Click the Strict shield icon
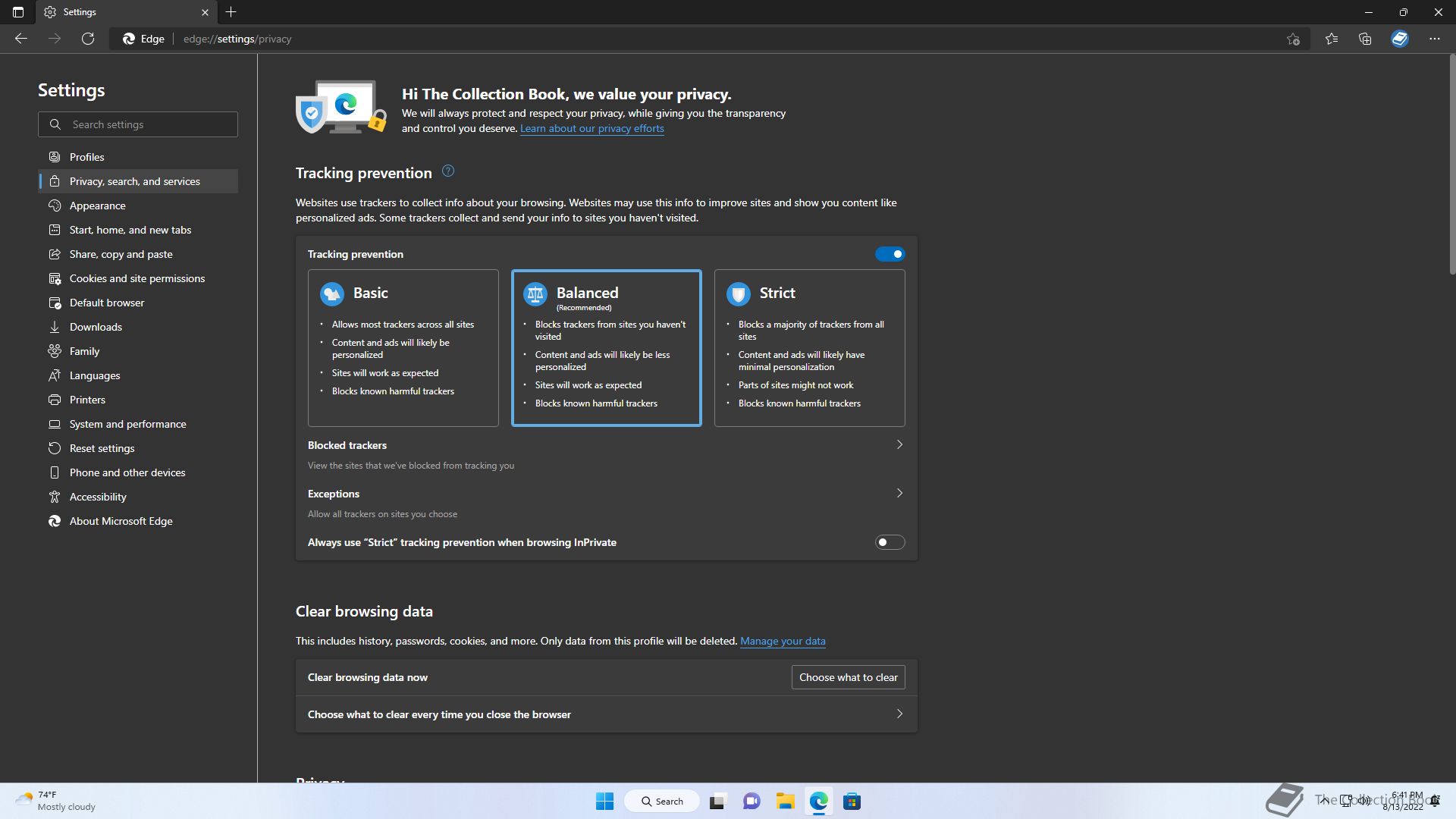This screenshot has width=1456, height=819. (739, 293)
